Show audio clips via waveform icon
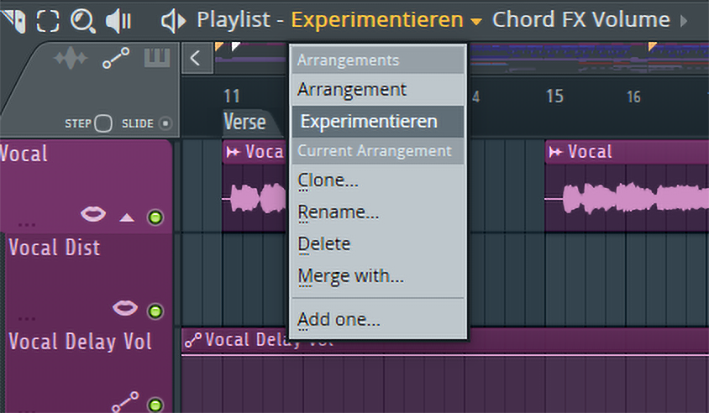Screen dimensions: 709x413 70,60
